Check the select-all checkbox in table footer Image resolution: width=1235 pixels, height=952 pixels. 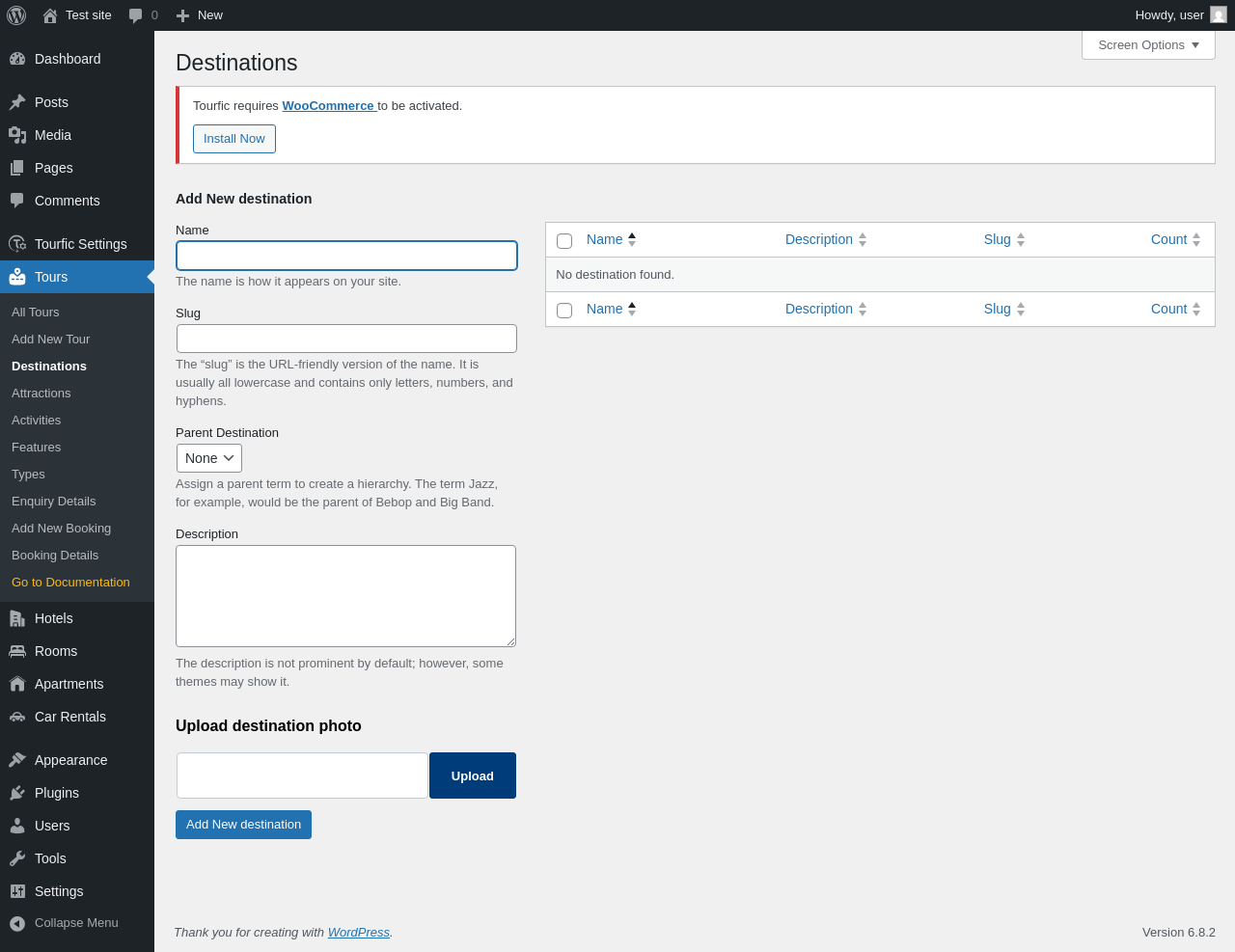point(564,311)
